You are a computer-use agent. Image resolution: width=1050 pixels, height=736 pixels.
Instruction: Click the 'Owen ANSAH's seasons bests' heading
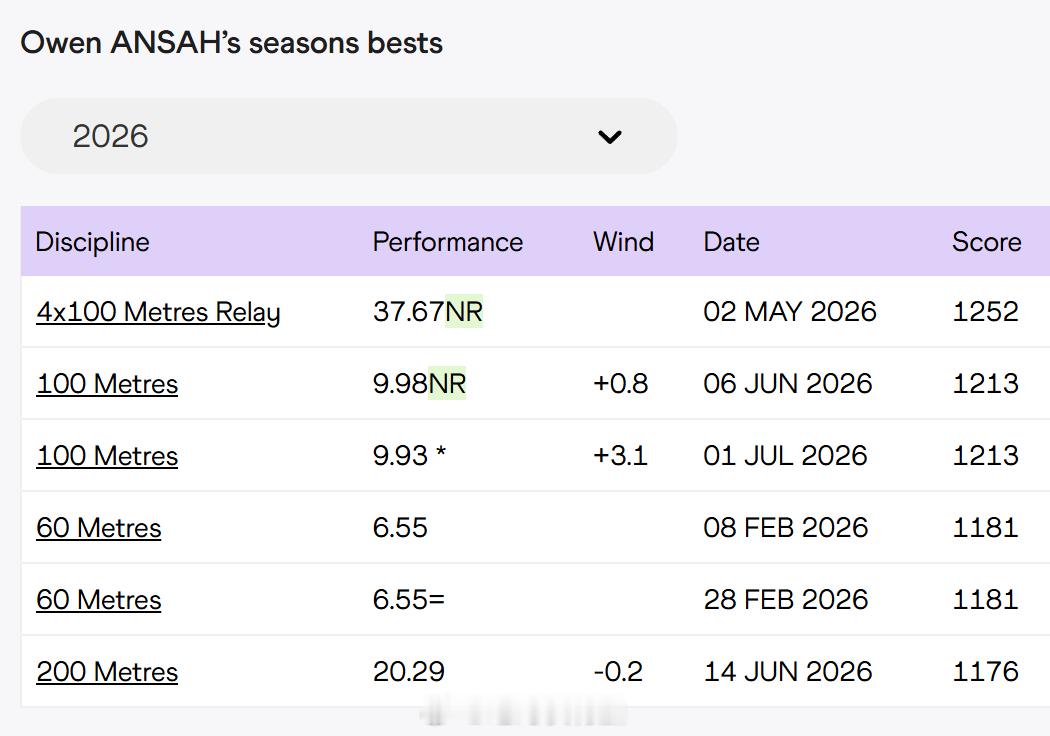pyautogui.click(x=231, y=43)
